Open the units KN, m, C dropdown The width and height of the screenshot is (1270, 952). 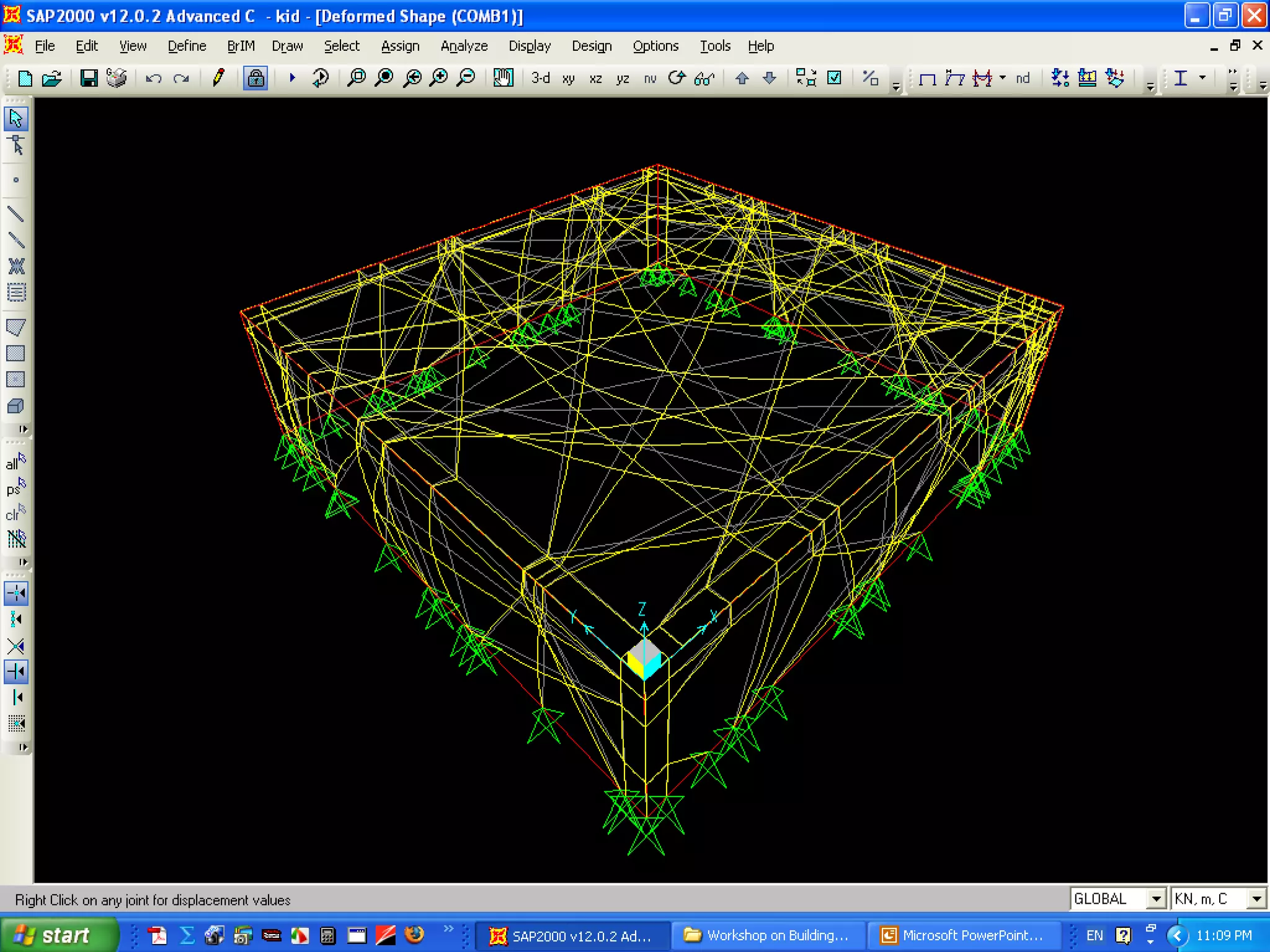coord(1256,899)
